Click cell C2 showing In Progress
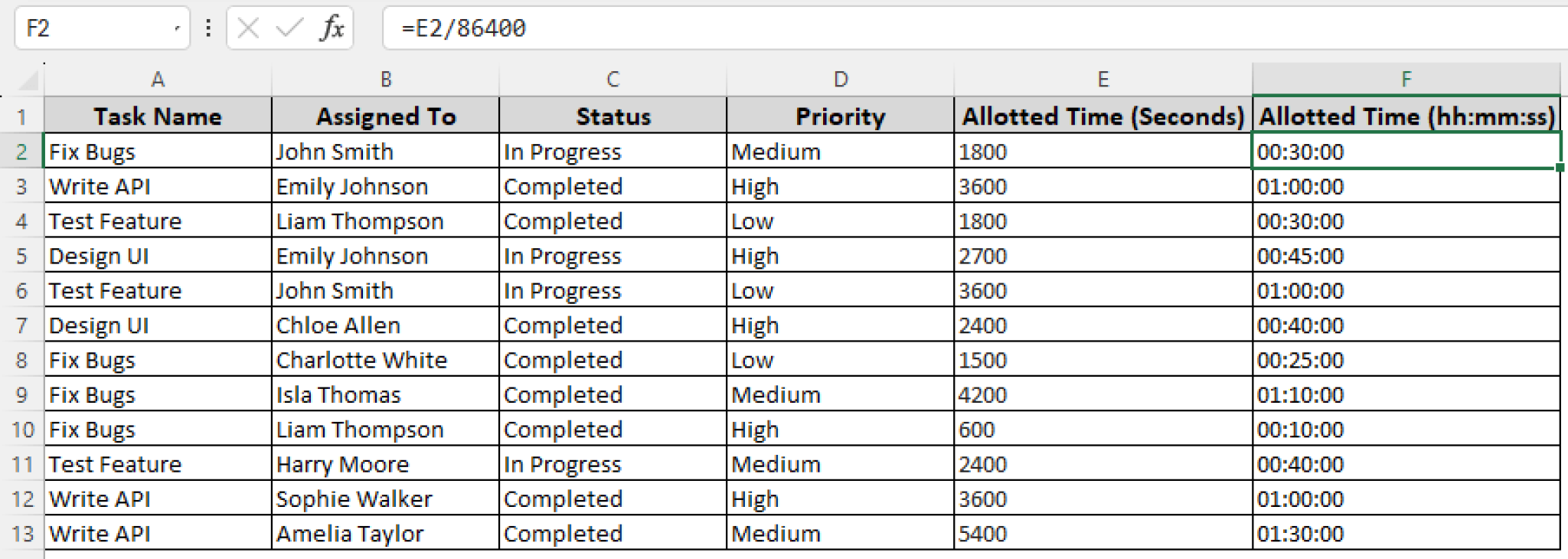 click(612, 151)
